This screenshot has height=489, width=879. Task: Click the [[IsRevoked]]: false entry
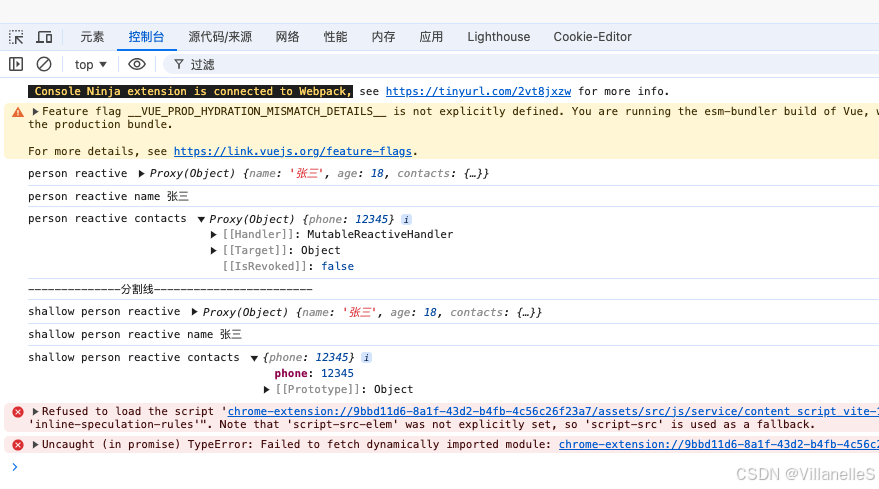[288, 266]
